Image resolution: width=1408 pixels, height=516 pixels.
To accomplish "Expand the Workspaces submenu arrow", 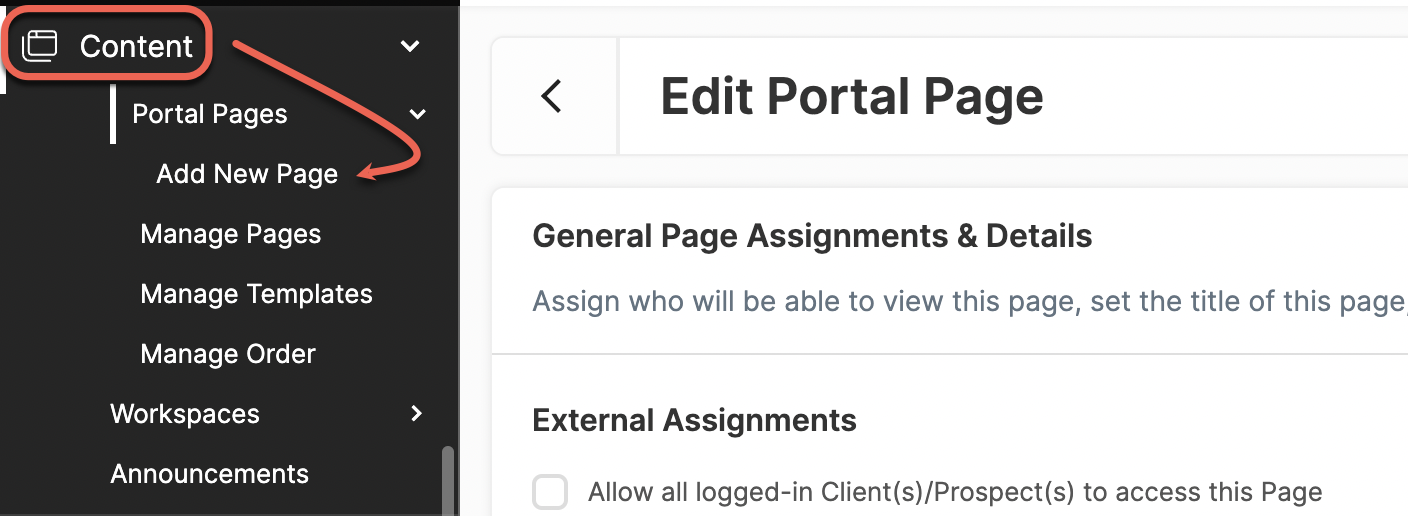I will [417, 413].
